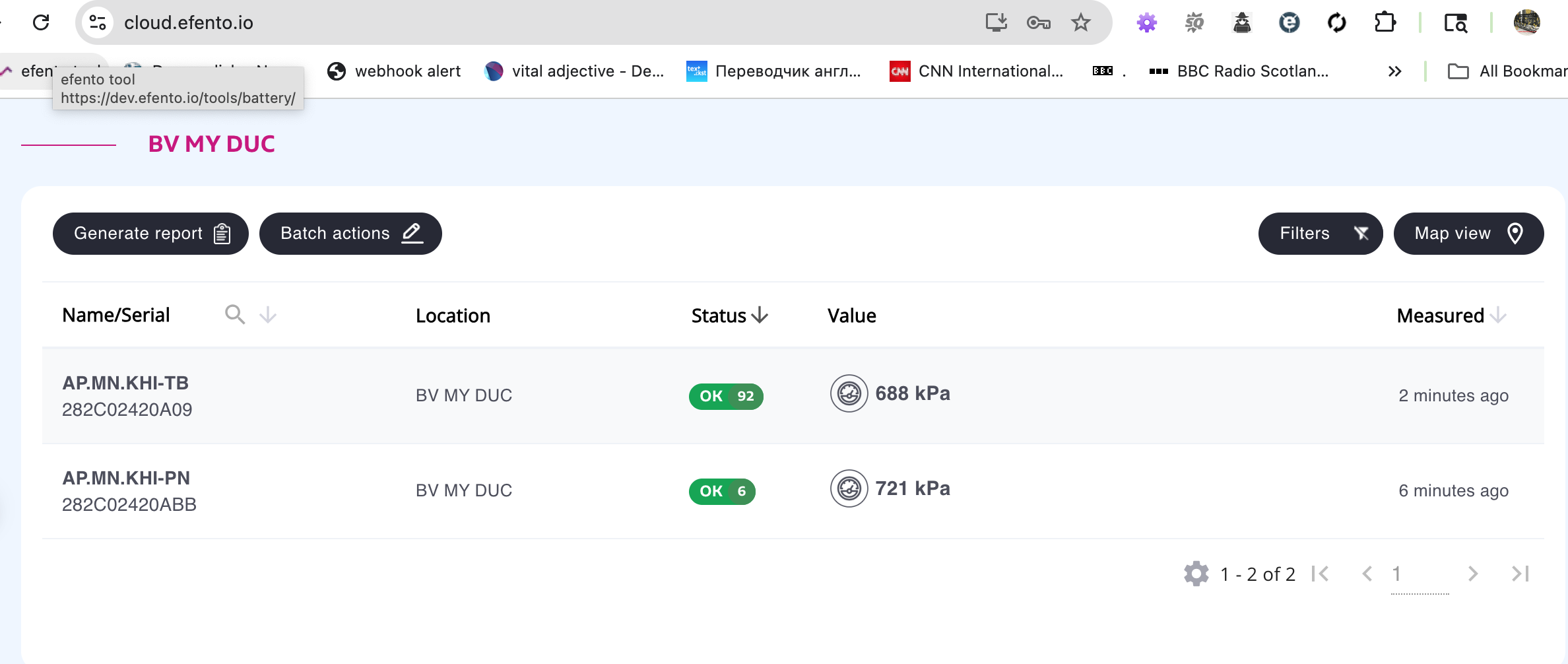Open browser extensions puzzle icon
Viewport: 1568px width, 664px height.
(1385, 22)
